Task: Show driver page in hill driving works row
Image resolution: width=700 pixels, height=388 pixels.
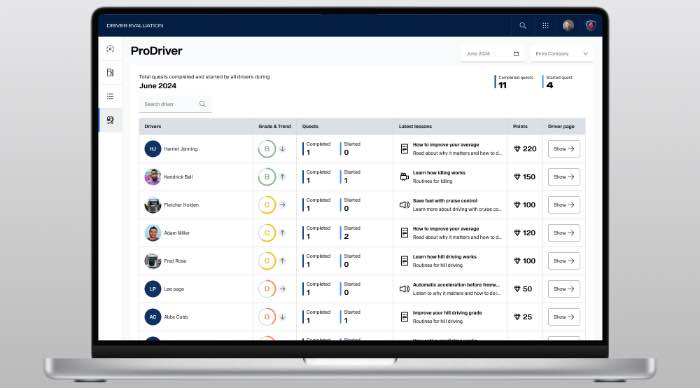Action: coord(564,261)
